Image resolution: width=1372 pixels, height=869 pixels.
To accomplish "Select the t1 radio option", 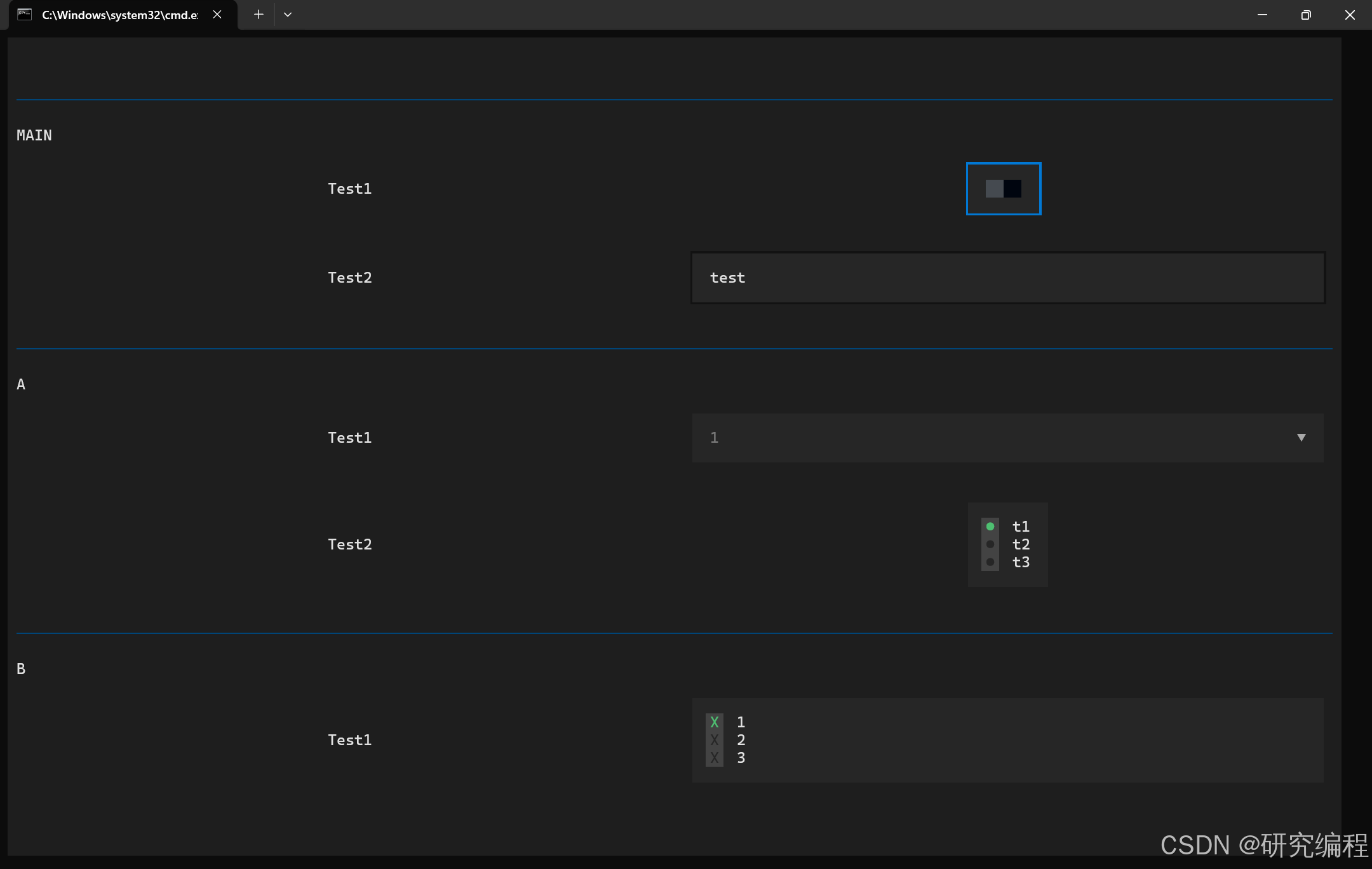I will [x=990, y=527].
